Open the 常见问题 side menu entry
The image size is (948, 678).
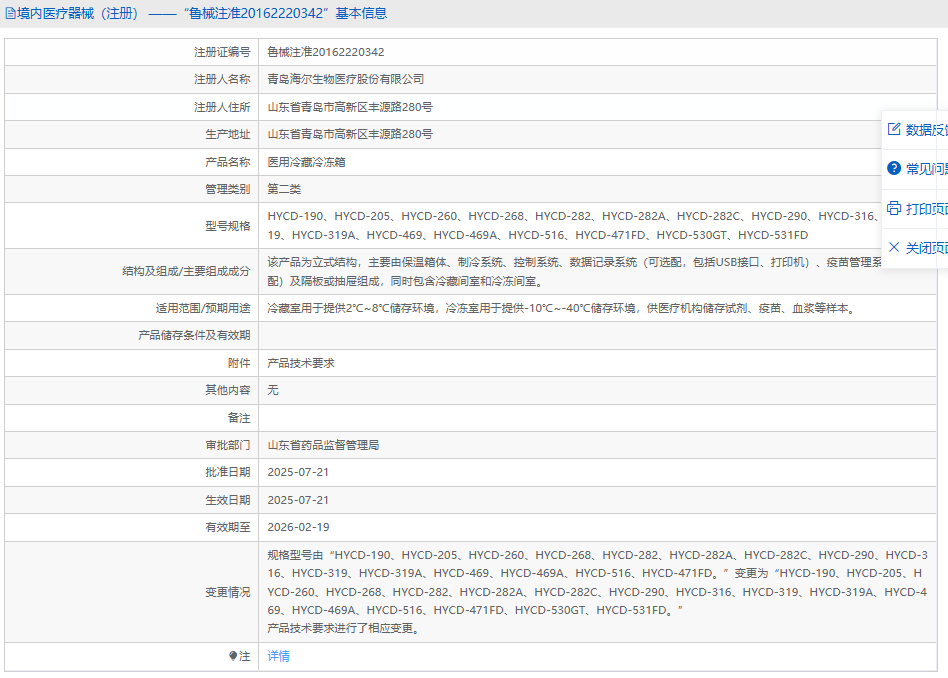tap(926, 169)
